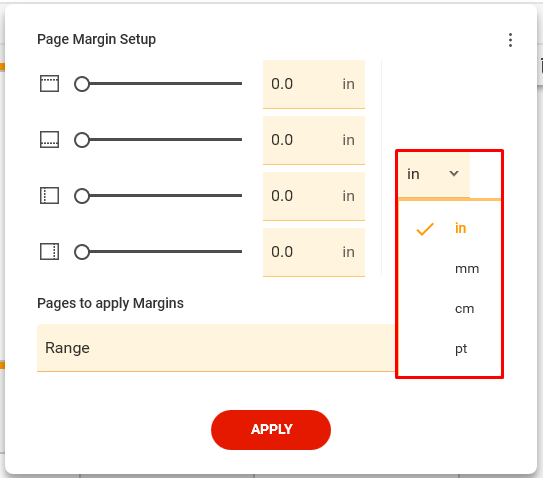543x478 pixels.
Task: Focus the bottom margin value field
Action: pos(314,140)
